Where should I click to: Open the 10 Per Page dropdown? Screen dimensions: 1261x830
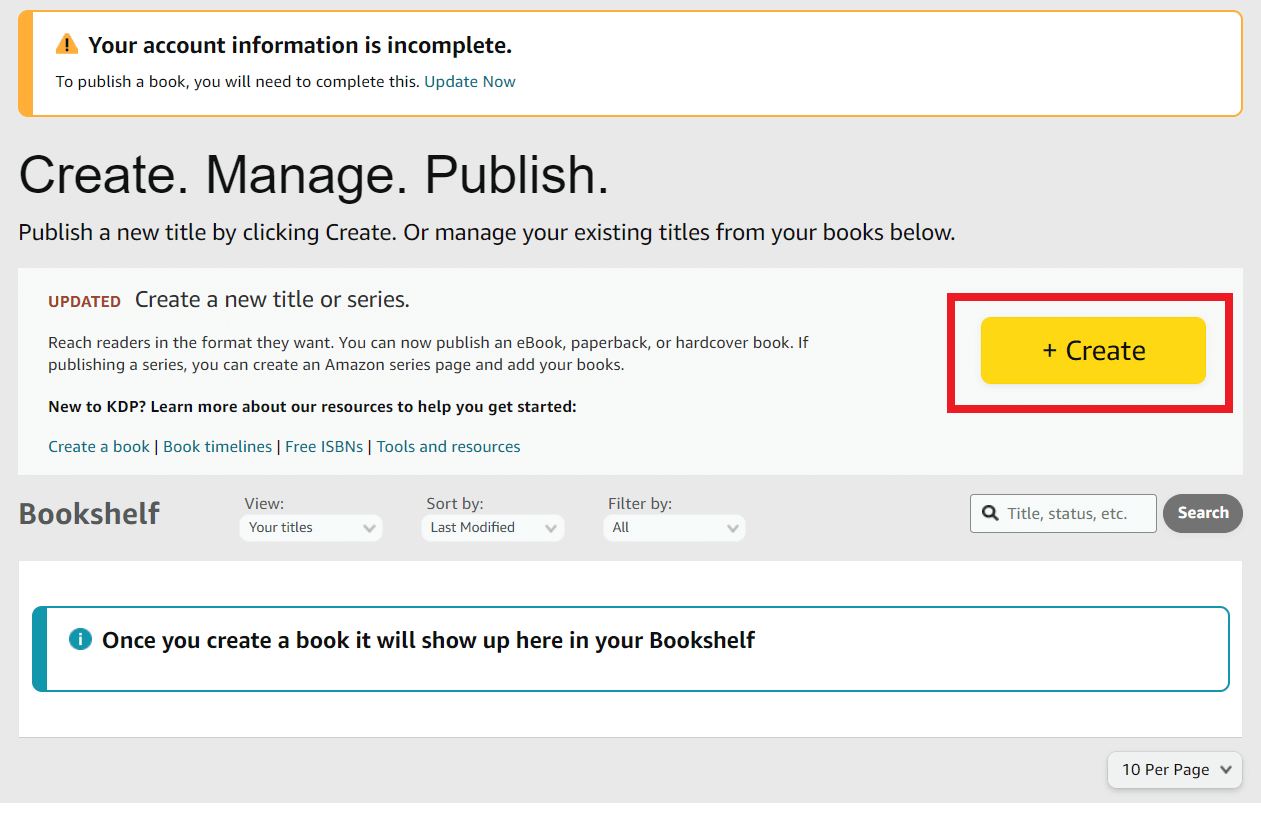tap(1174, 770)
